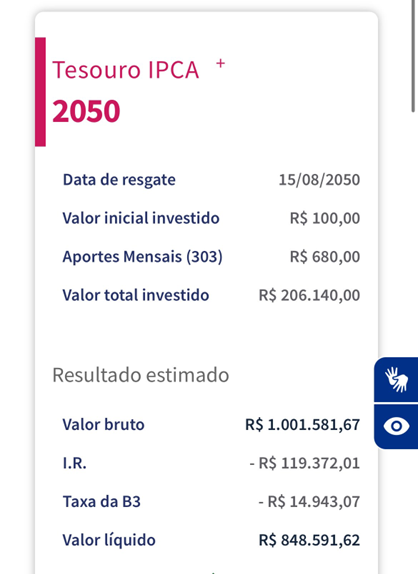Click the plus sign next to Tesouro IPCA
Image resolution: width=418 pixels, height=574 pixels.
coord(220,64)
